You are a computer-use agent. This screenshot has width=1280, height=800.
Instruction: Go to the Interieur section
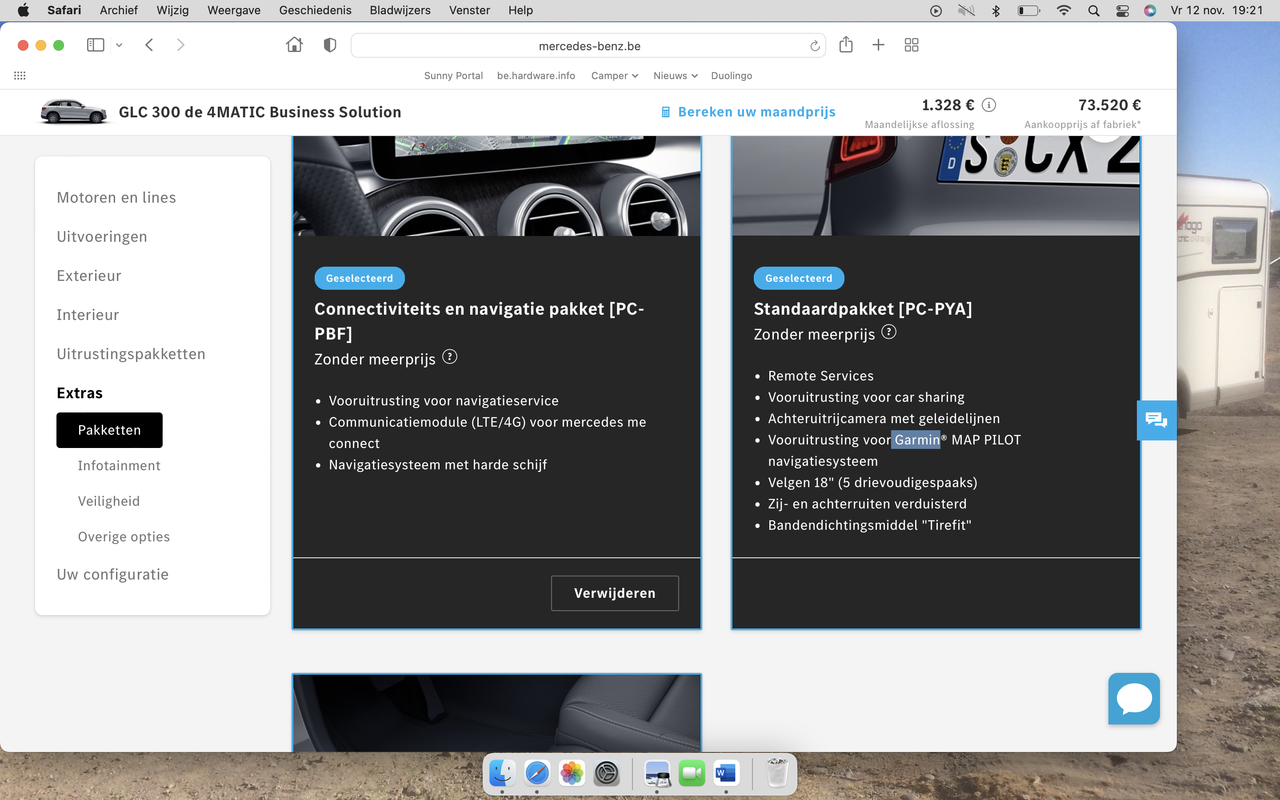[88, 315]
